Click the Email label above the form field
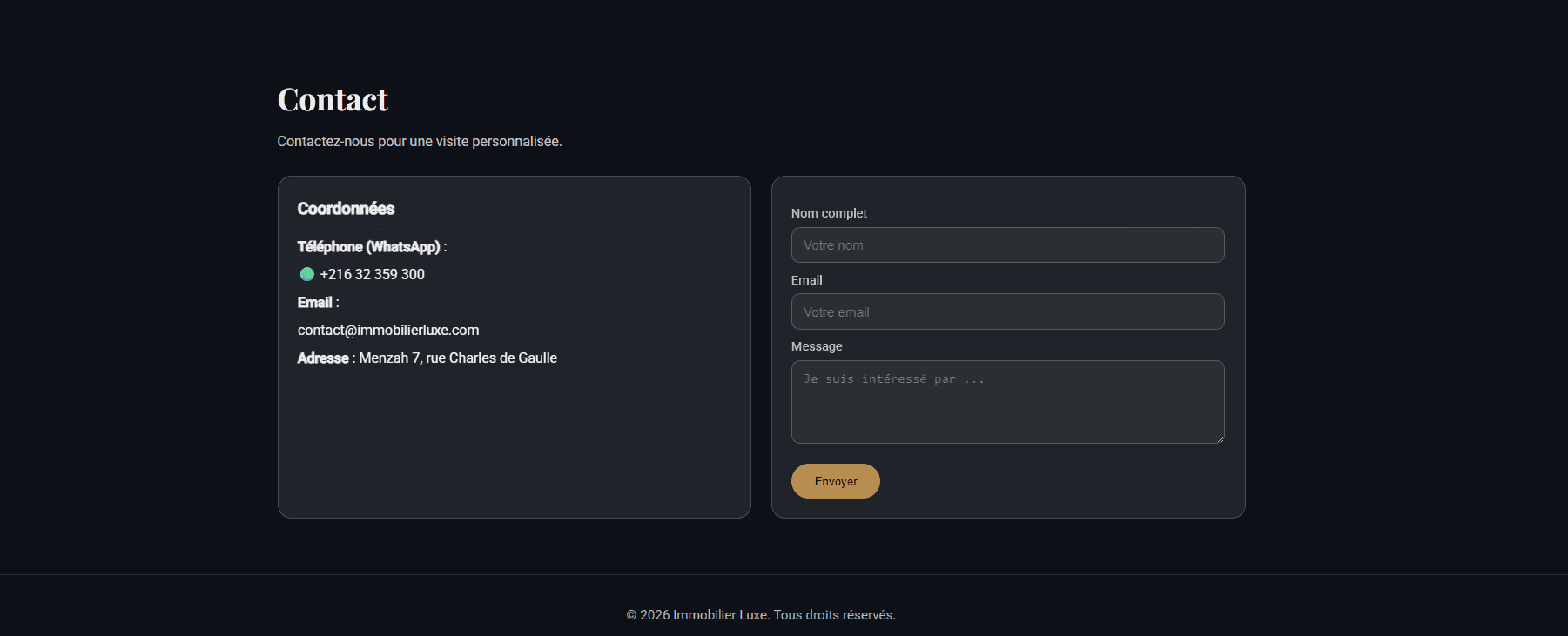1568x636 pixels. 806,280
